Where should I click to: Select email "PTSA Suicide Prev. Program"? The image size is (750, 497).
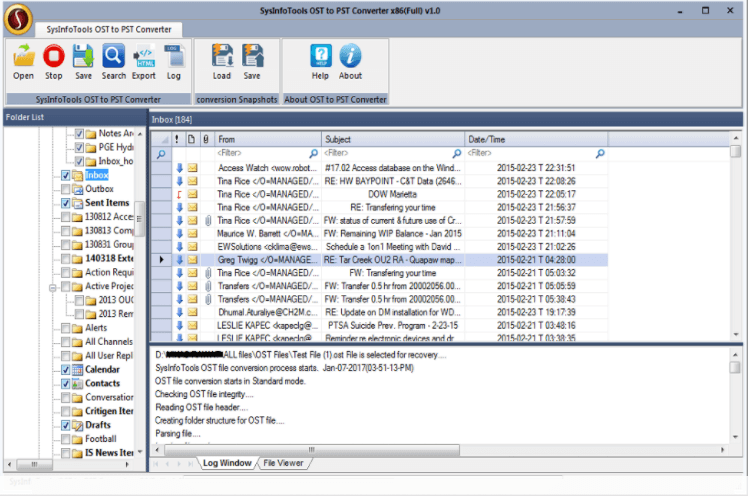380,325
